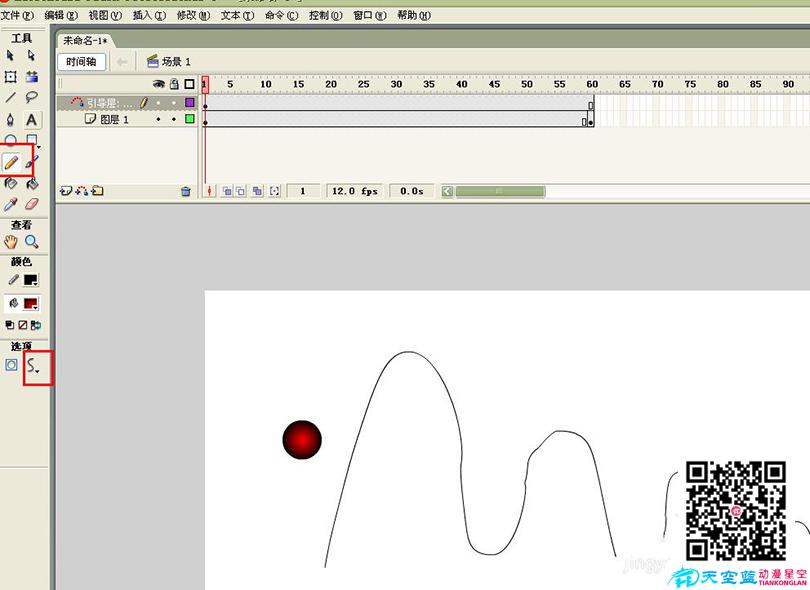Switch to the 未命名-1* document tab
Screen dimensions: 810x590
[85, 40]
